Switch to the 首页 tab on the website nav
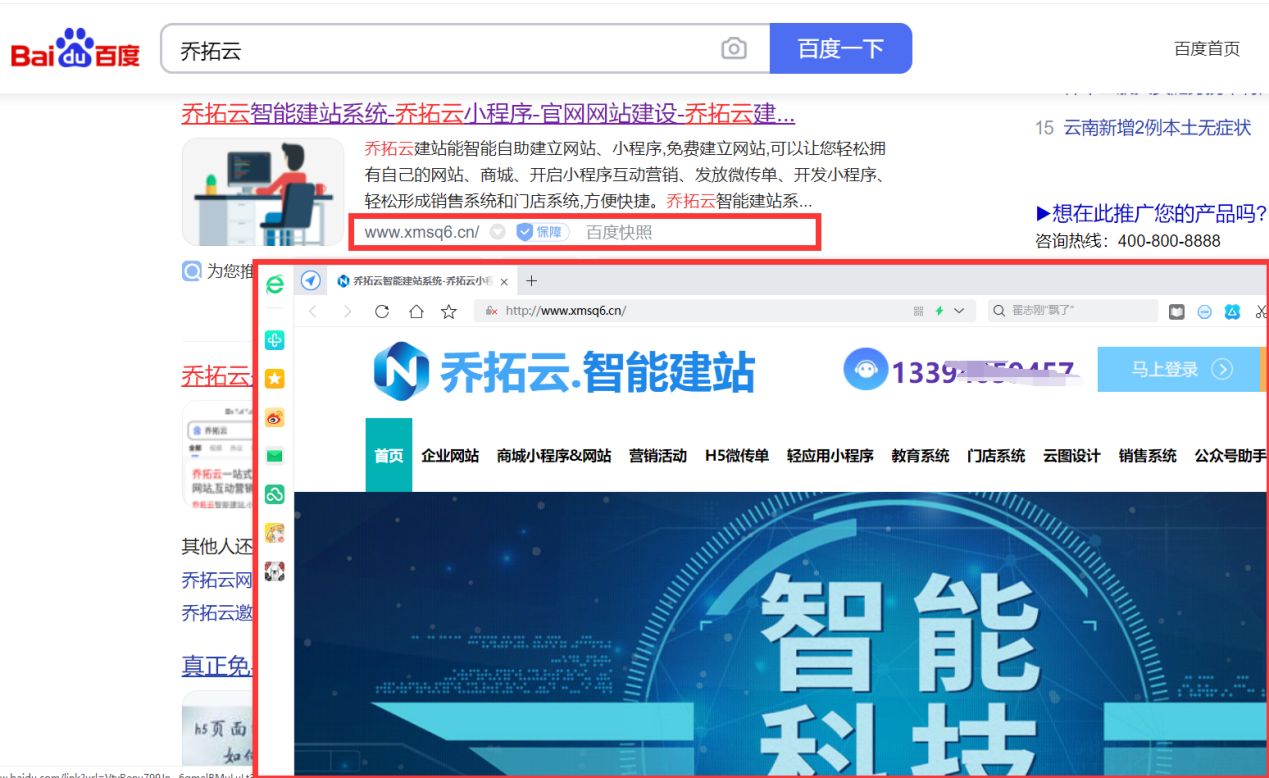The image size is (1269, 778). click(388, 455)
